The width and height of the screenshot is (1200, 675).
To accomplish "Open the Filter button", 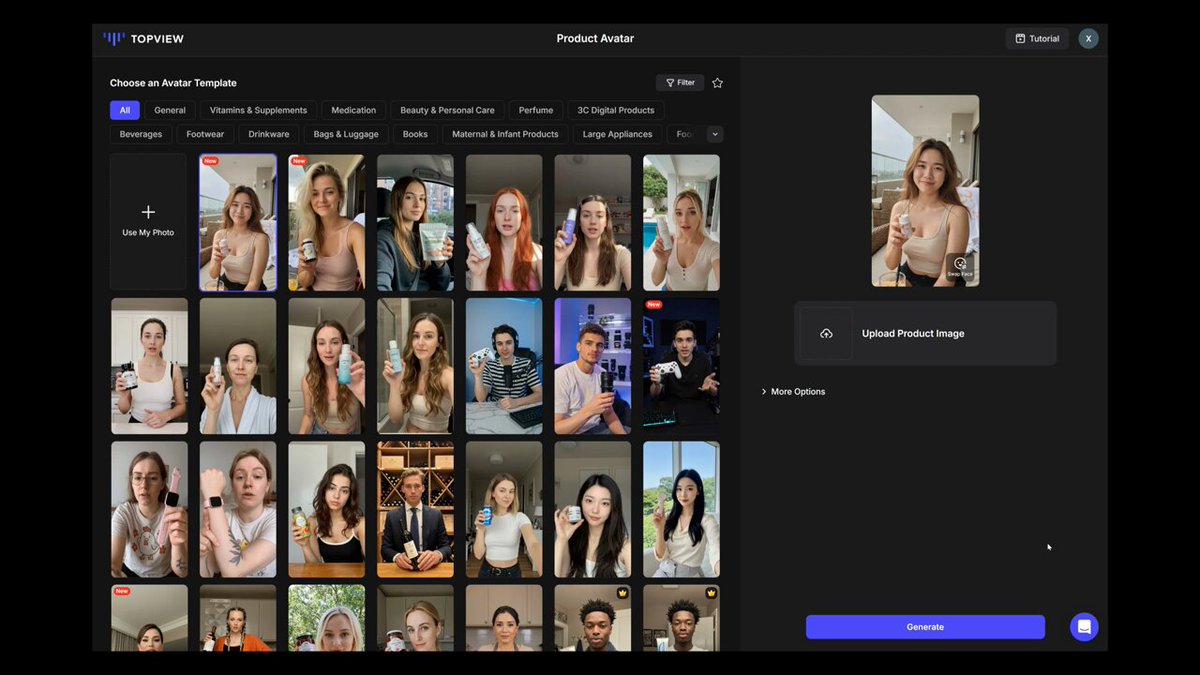I will point(680,83).
